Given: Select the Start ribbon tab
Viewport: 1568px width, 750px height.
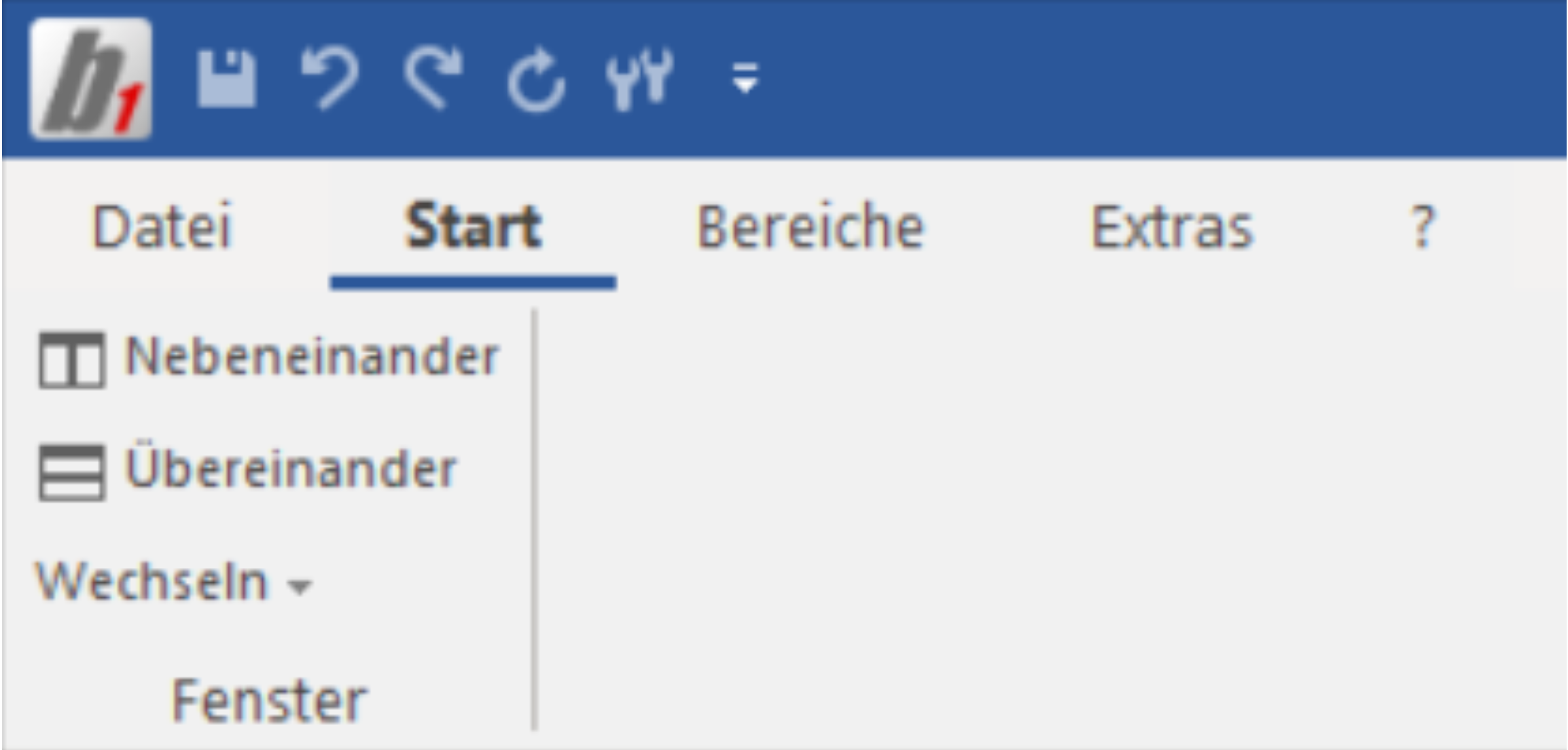Looking at the screenshot, I should pos(474,227).
